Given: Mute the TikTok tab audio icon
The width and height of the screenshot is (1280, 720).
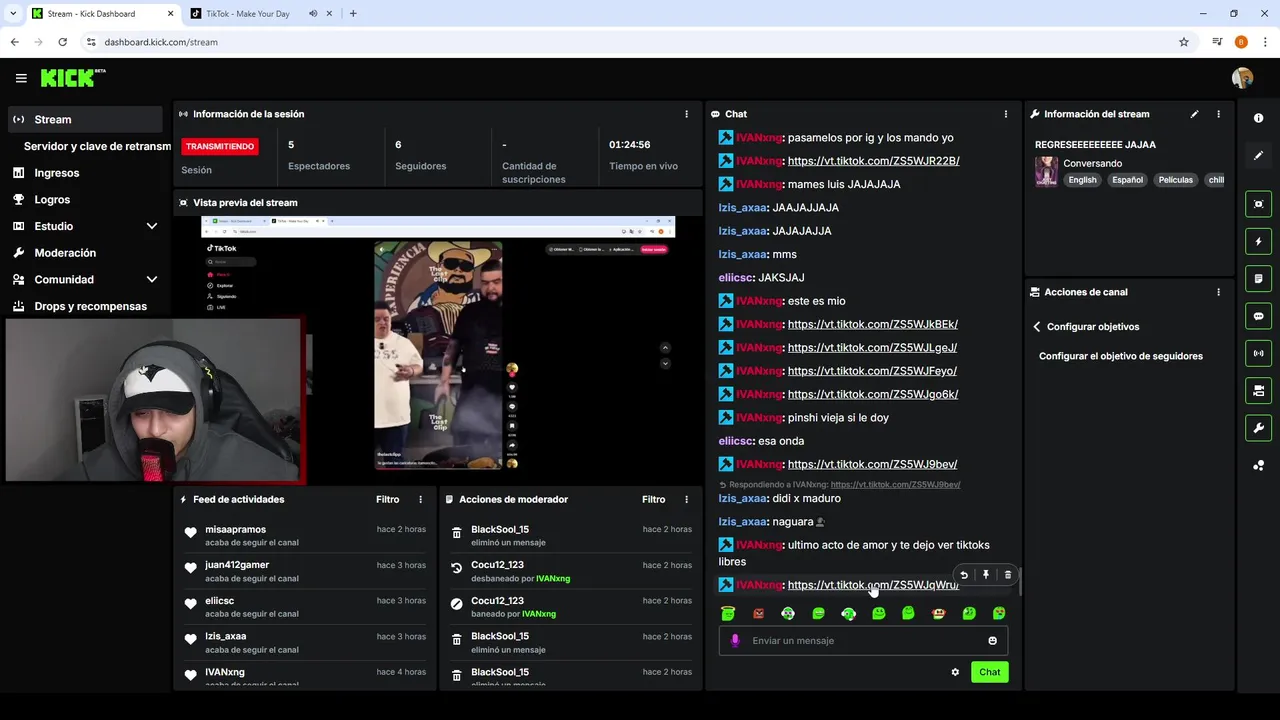Looking at the screenshot, I should point(313,14).
